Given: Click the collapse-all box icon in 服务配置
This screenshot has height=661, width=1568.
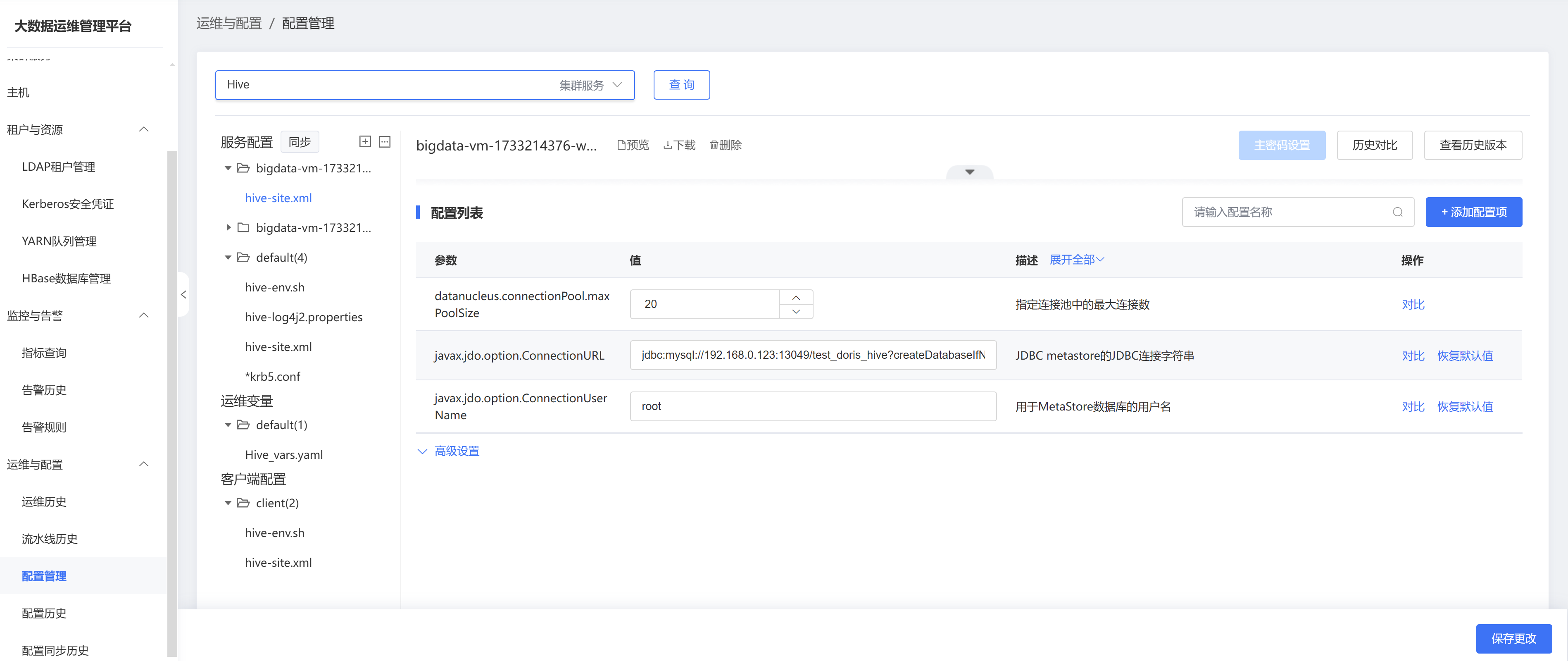Looking at the screenshot, I should (x=385, y=142).
